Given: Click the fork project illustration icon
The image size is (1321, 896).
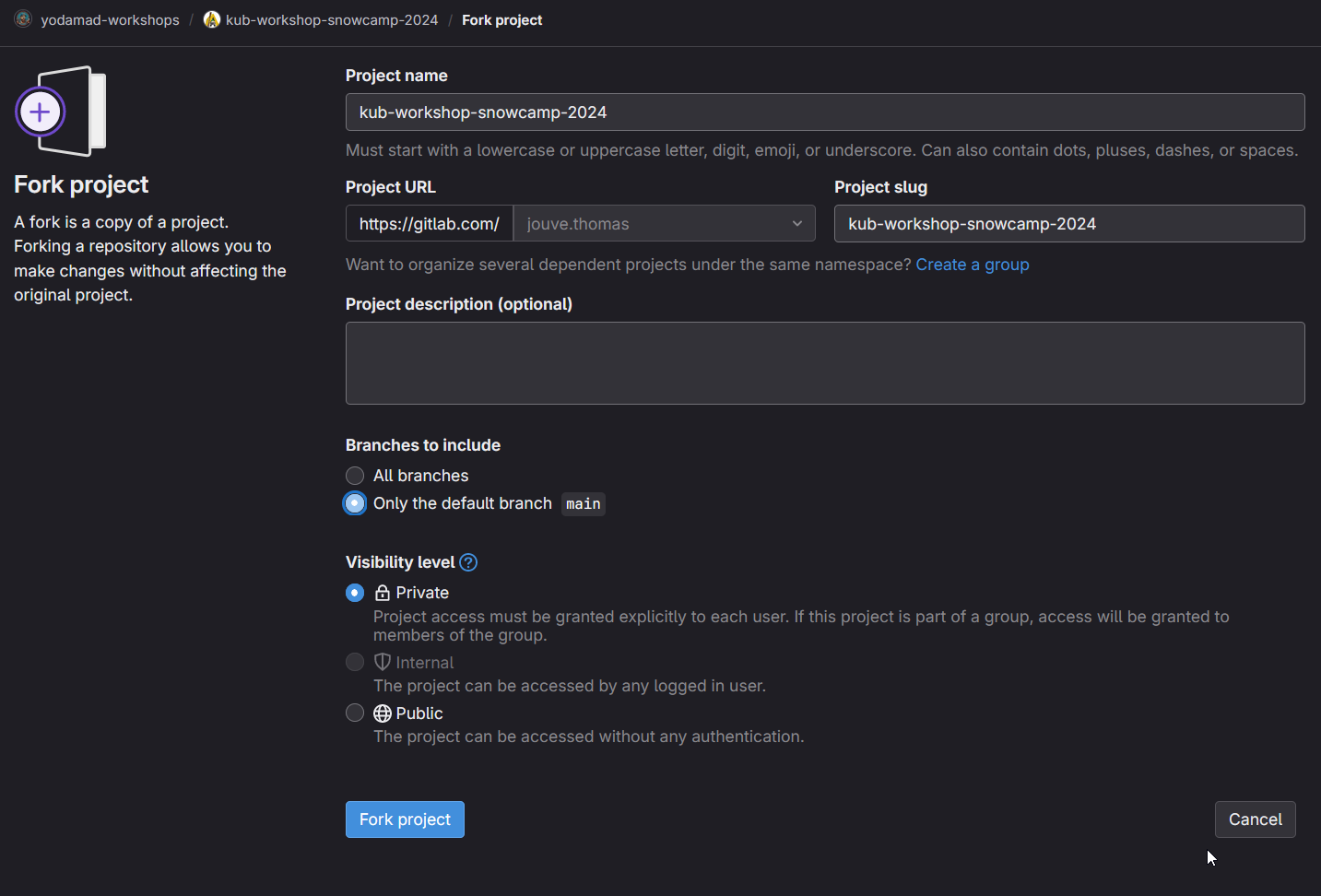Looking at the screenshot, I should click(61, 112).
